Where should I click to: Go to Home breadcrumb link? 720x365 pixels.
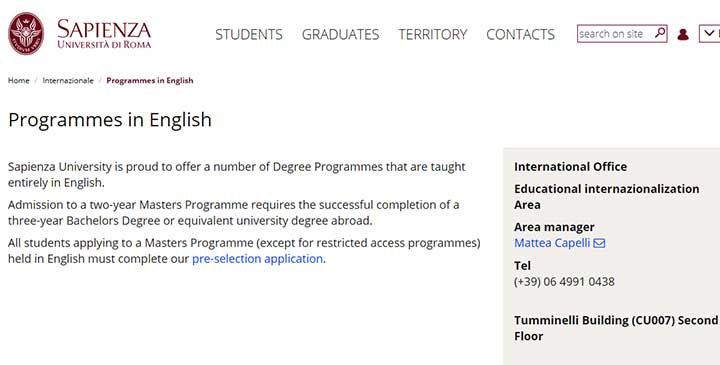[18, 80]
